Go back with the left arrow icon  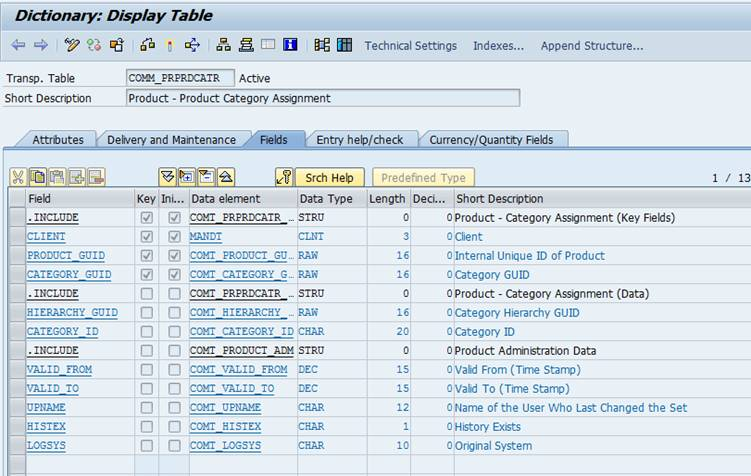pos(18,45)
